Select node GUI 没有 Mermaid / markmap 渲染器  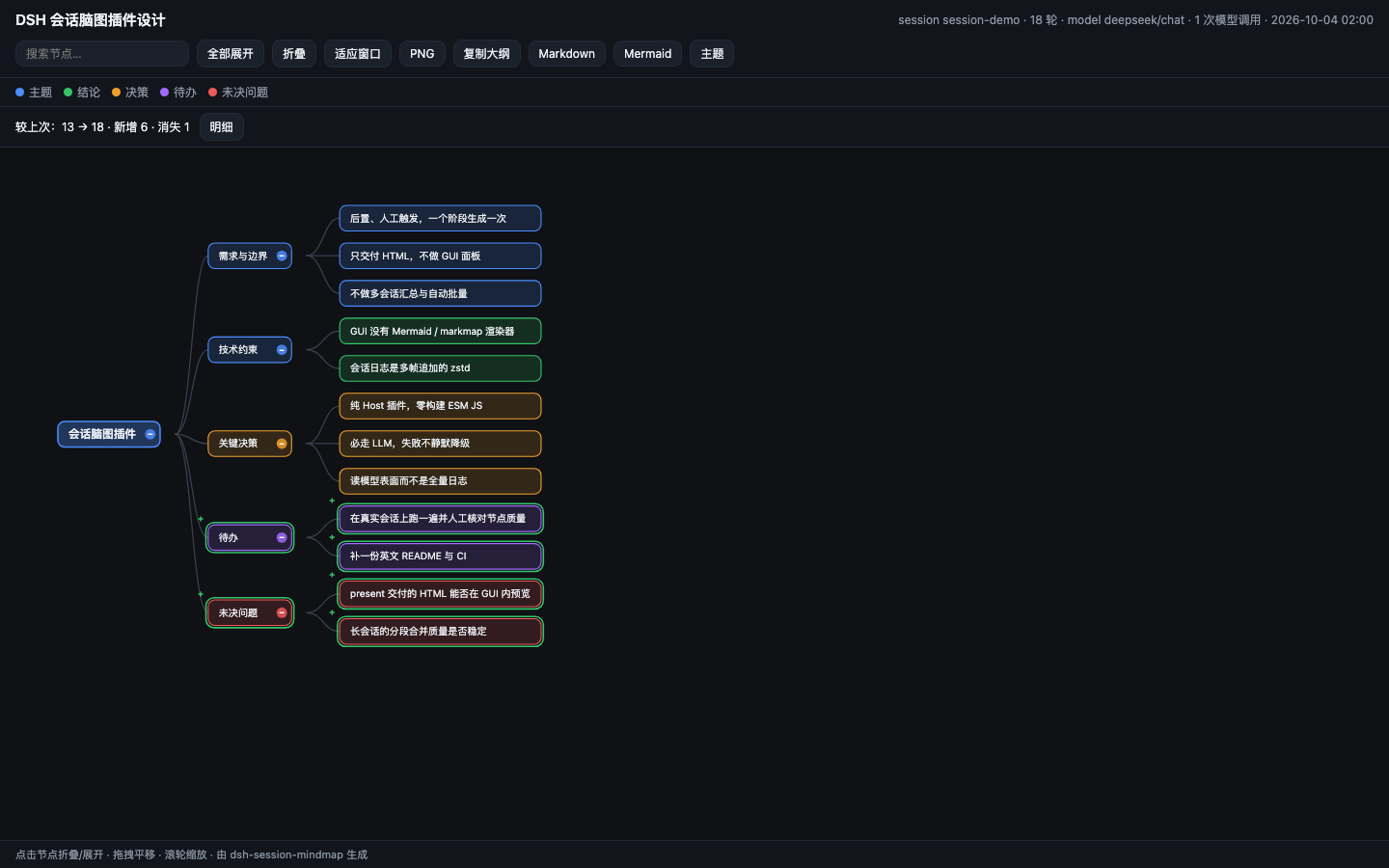click(x=440, y=331)
